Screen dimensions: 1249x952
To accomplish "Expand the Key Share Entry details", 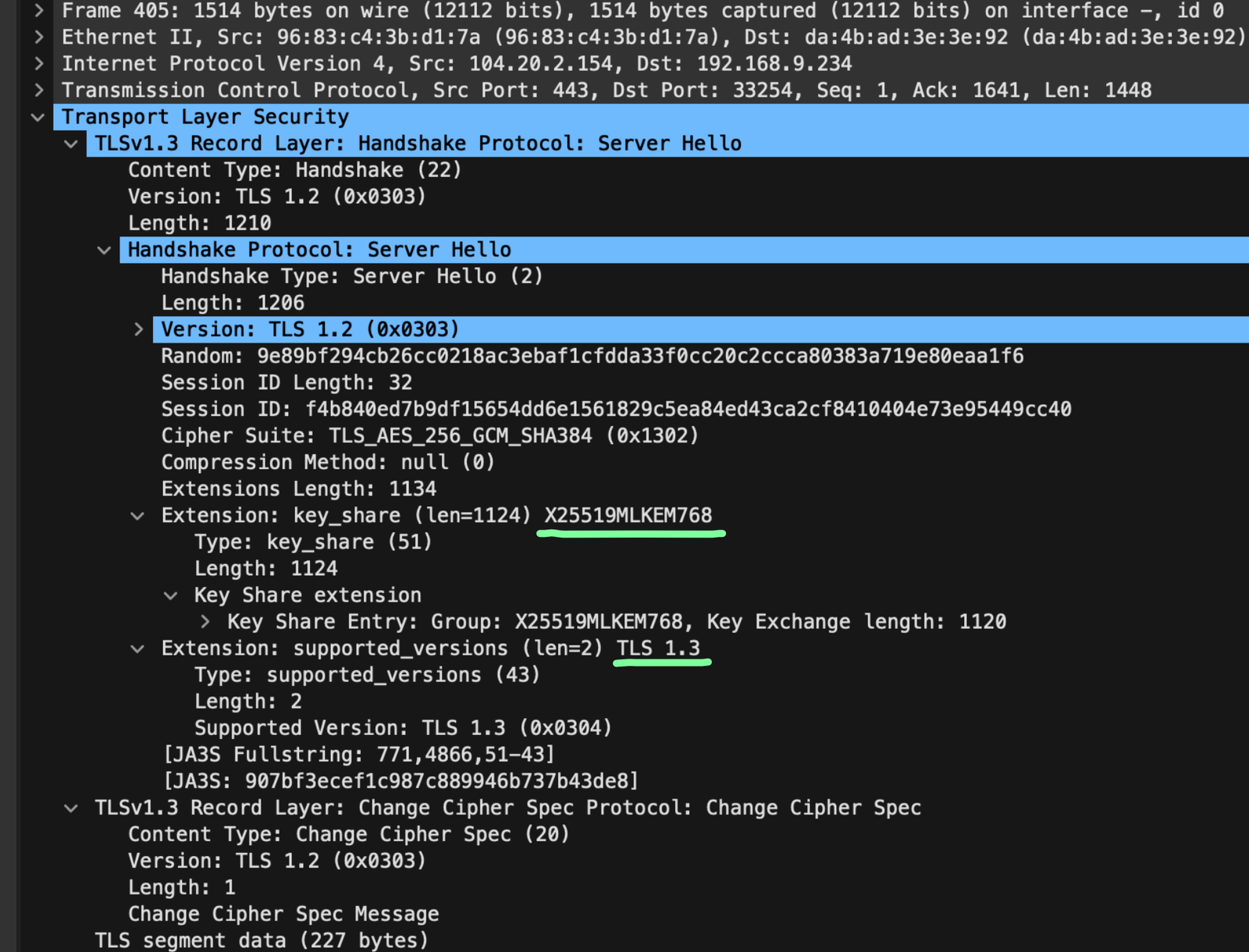I will click(205, 621).
